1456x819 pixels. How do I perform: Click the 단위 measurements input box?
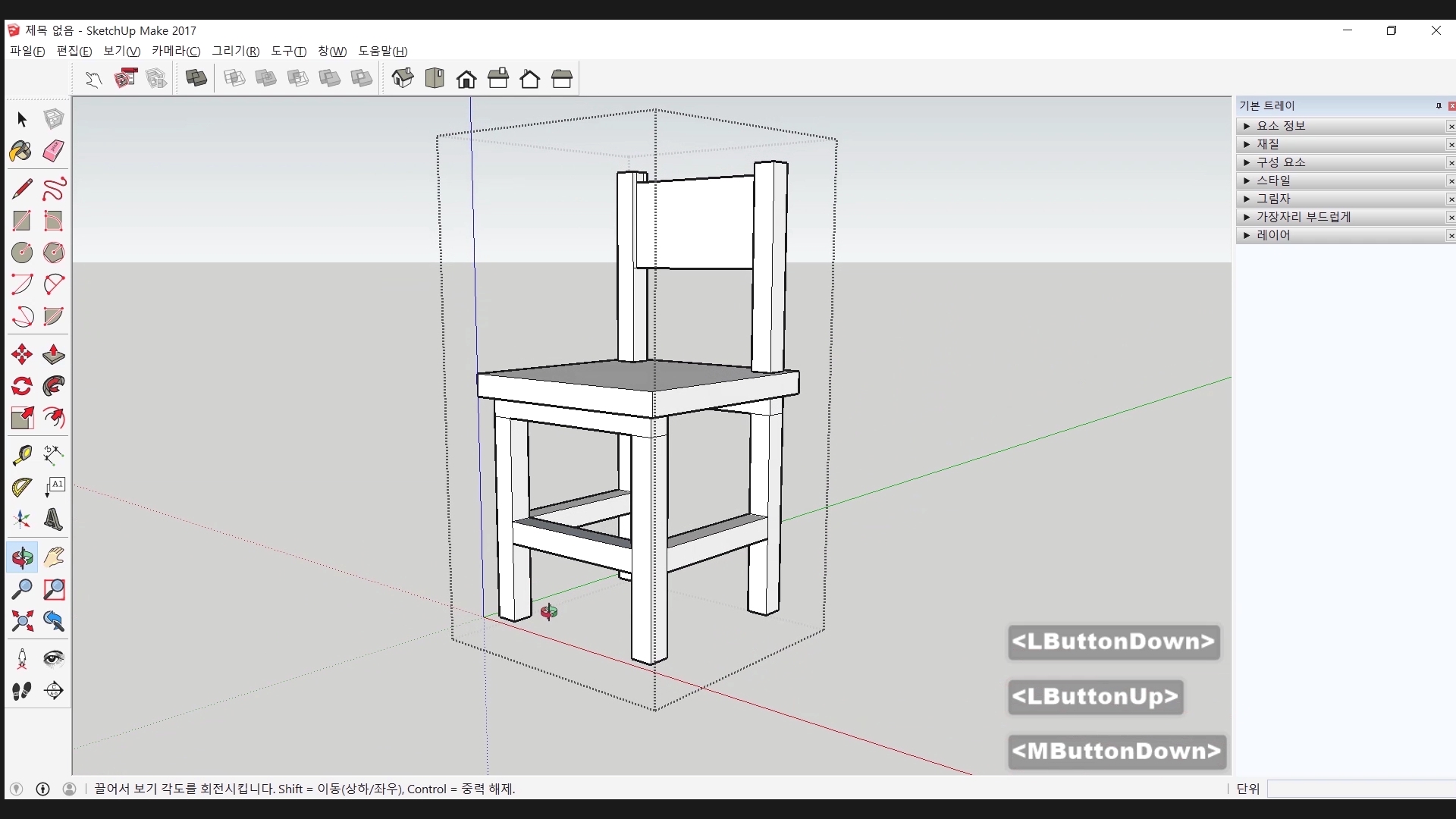click(1360, 789)
